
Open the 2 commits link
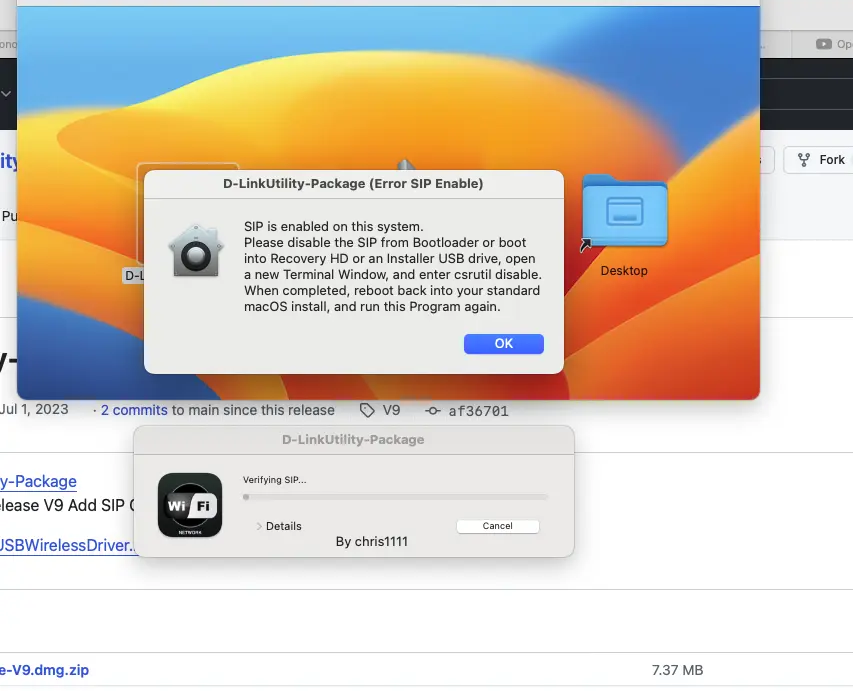134,410
